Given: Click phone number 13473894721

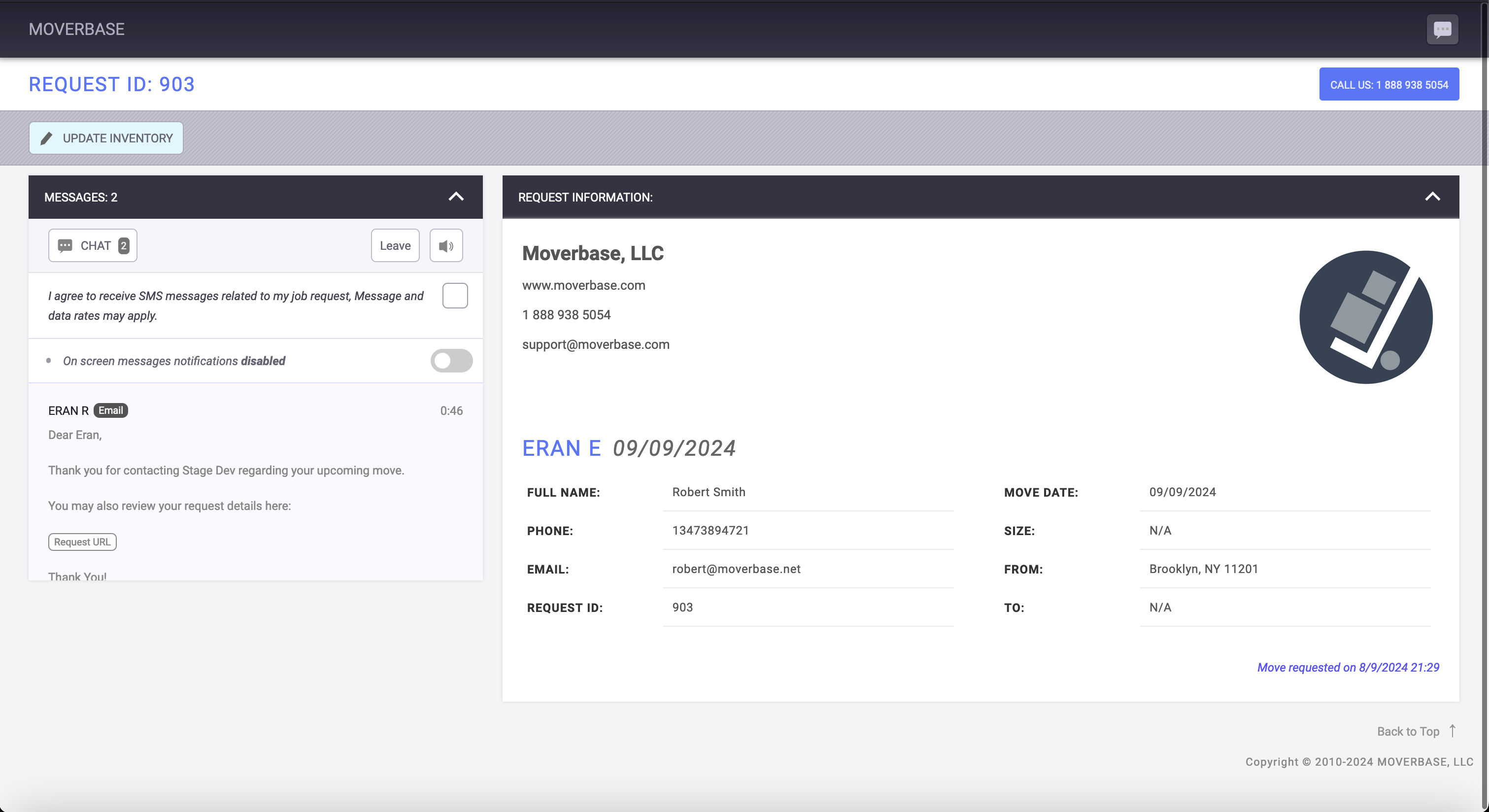Looking at the screenshot, I should pos(711,531).
